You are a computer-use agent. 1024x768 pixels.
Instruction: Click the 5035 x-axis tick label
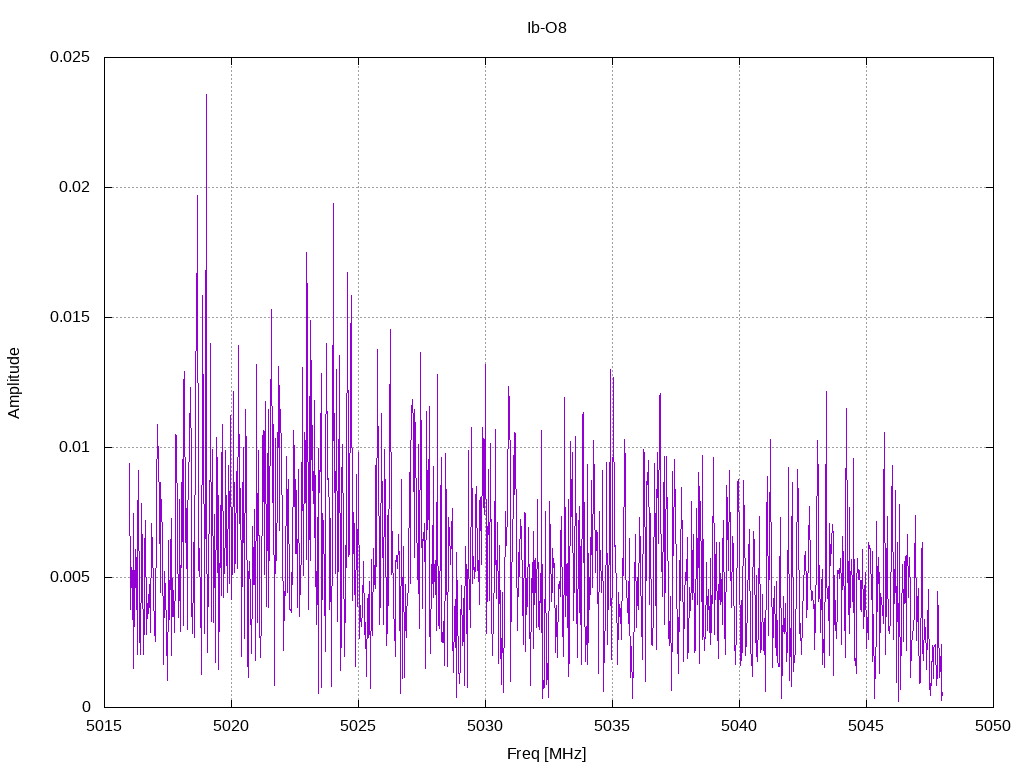click(613, 726)
